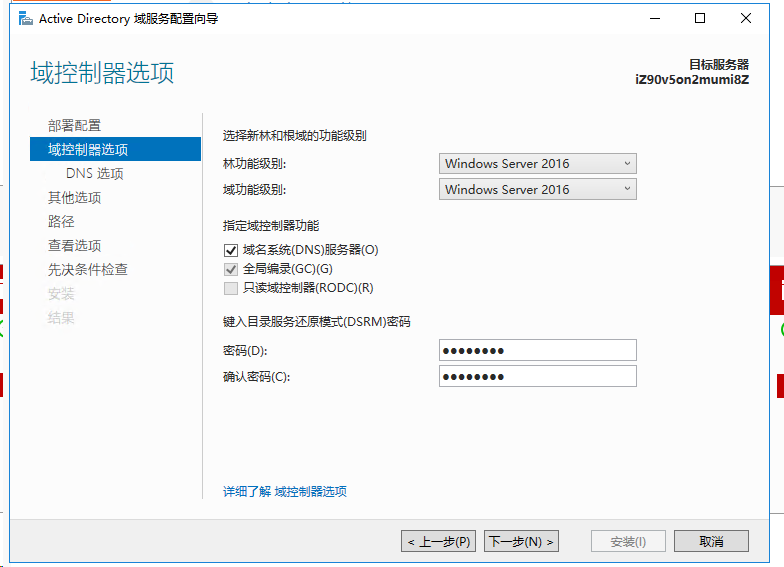The height and width of the screenshot is (567, 784).
Task: Open the 林功能级别 dropdown
Action: [x=538, y=164]
